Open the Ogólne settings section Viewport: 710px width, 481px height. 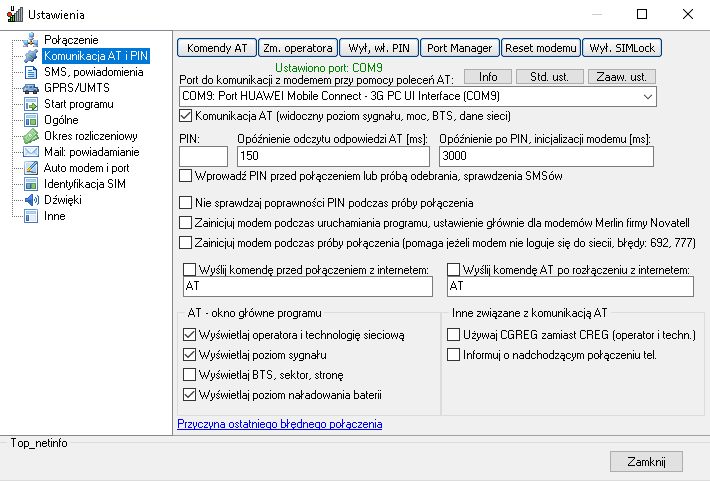54,120
